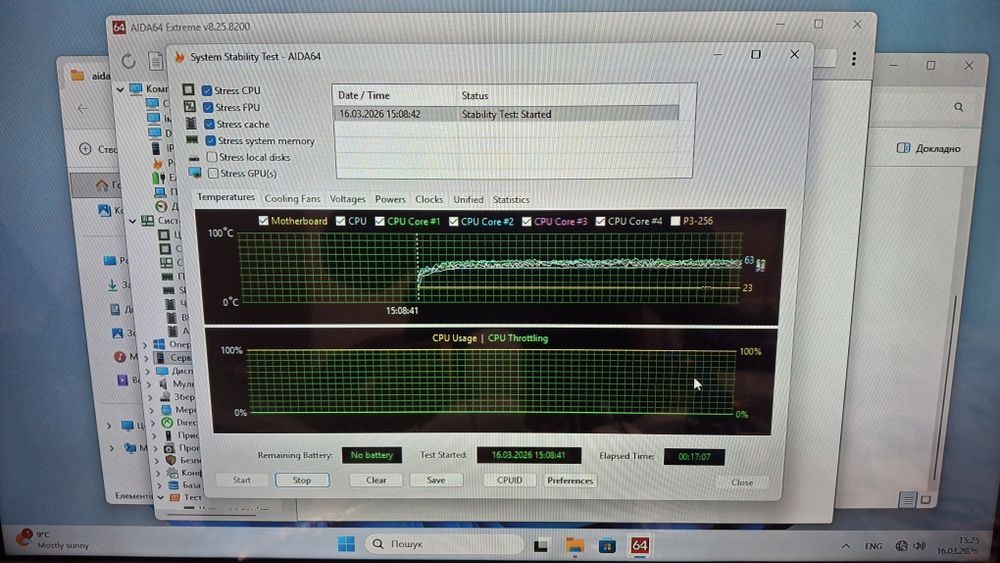Open Microsoft Store from the taskbar
1000x563 pixels.
607,546
